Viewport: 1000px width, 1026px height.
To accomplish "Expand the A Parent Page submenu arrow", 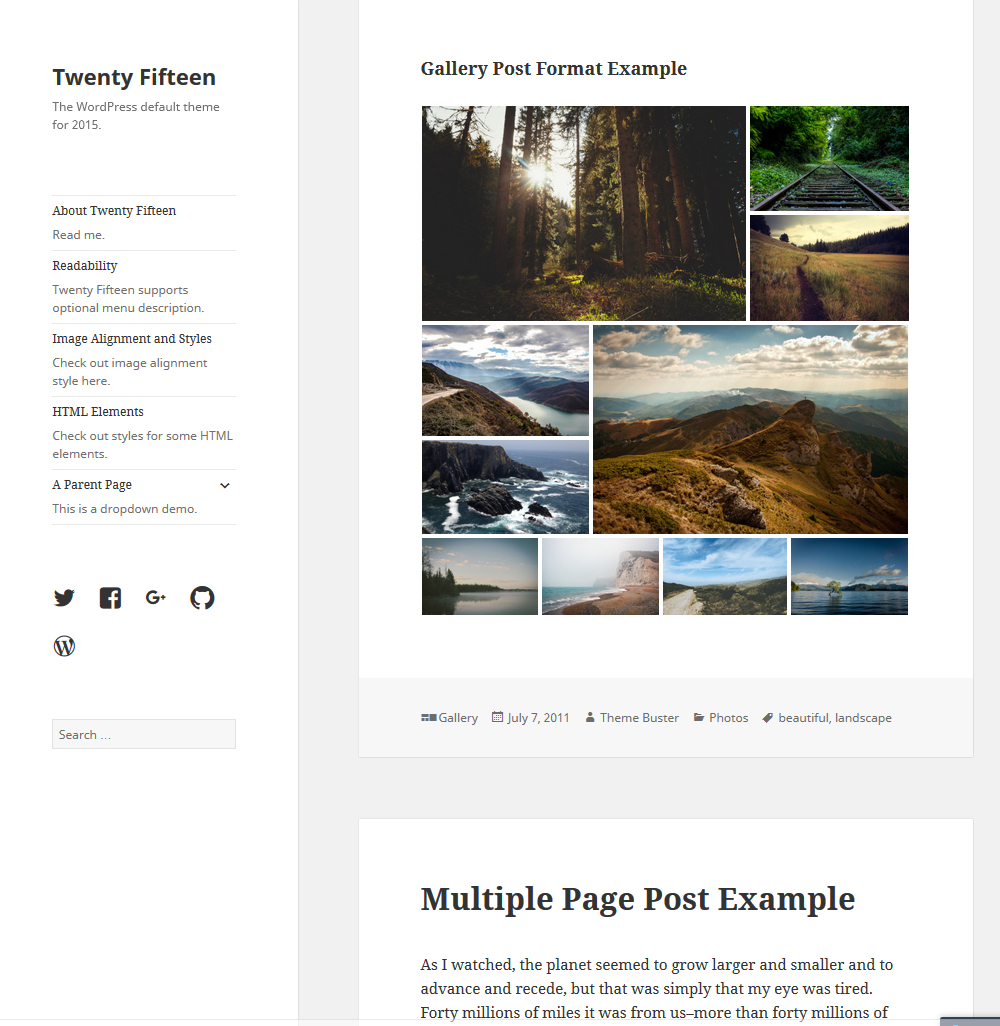I will 225,485.
